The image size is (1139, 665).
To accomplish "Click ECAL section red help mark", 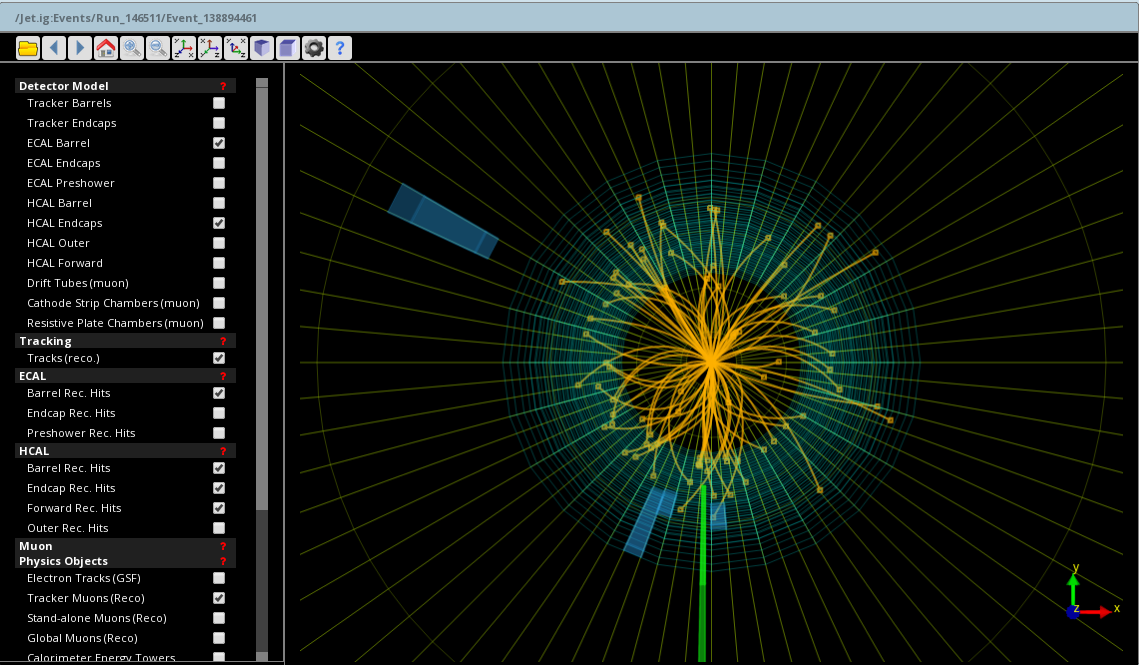I will 223,376.
